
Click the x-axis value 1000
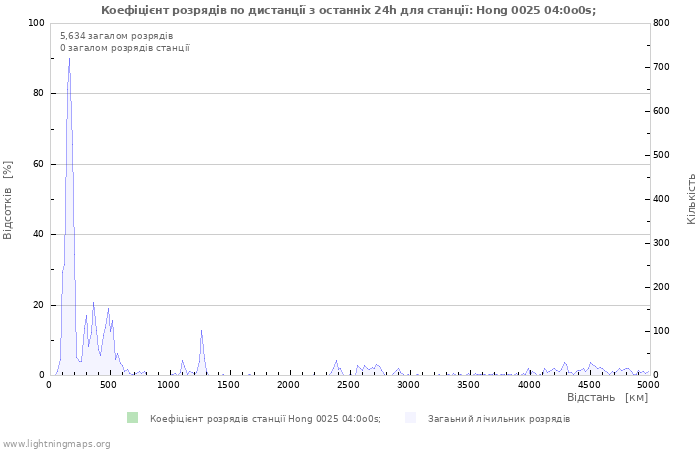[167, 384]
